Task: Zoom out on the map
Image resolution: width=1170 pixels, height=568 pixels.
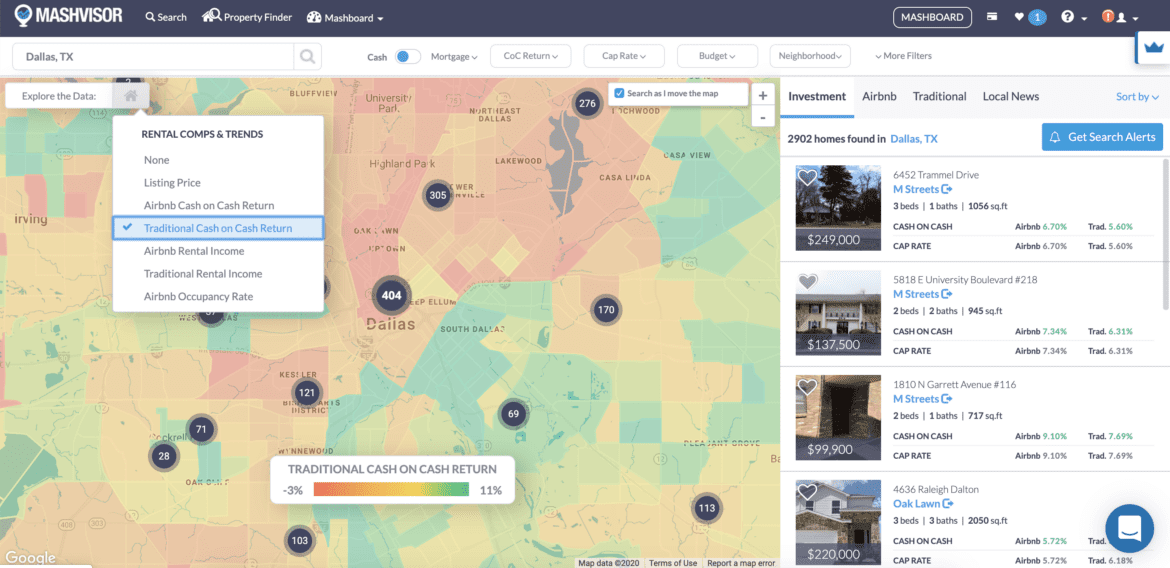Action: click(763, 117)
